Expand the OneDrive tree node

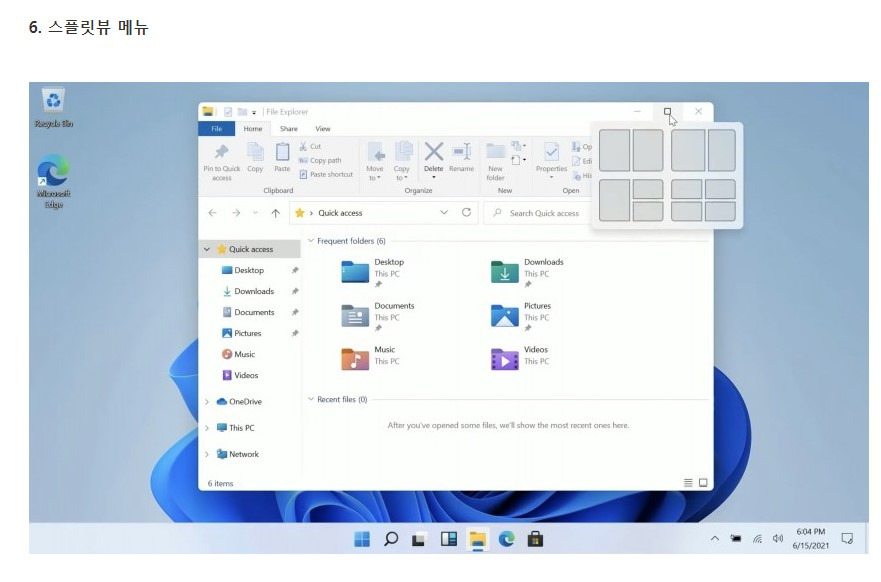coord(207,402)
